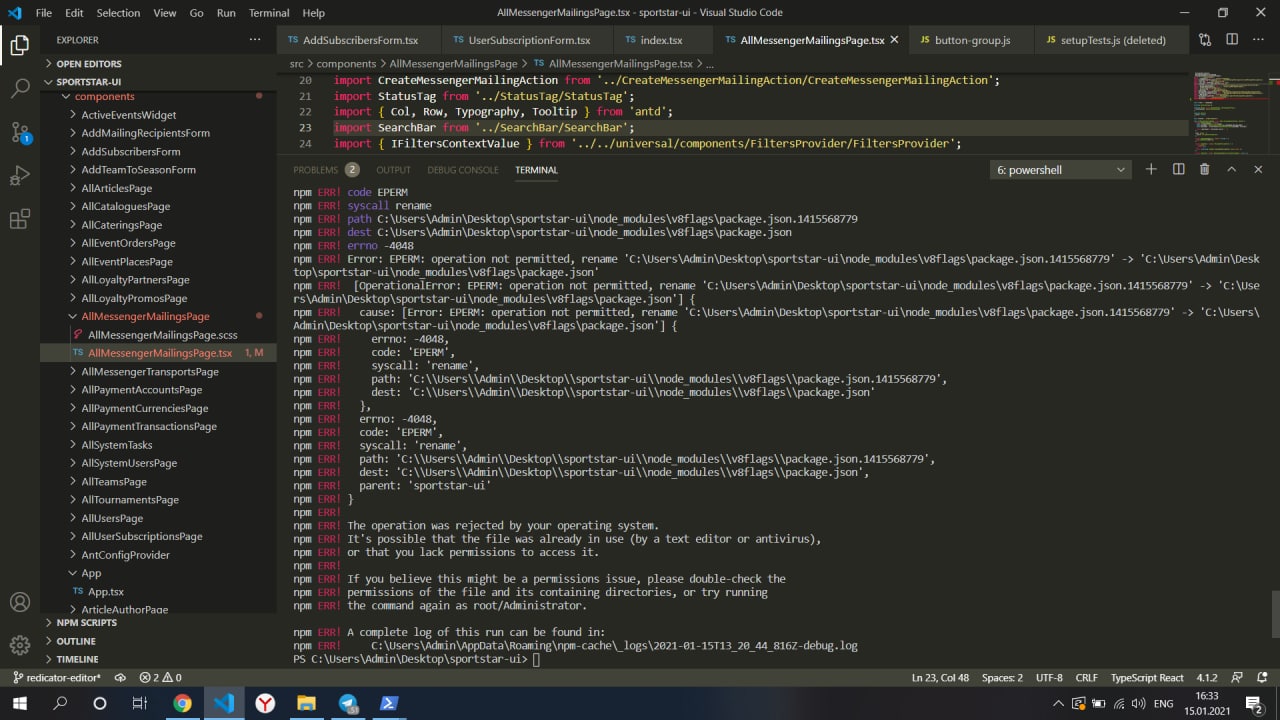Image resolution: width=1280 pixels, height=720 pixels.
Task: Expand the OPEN EDITORS section
Action: (x=158, y=64)
